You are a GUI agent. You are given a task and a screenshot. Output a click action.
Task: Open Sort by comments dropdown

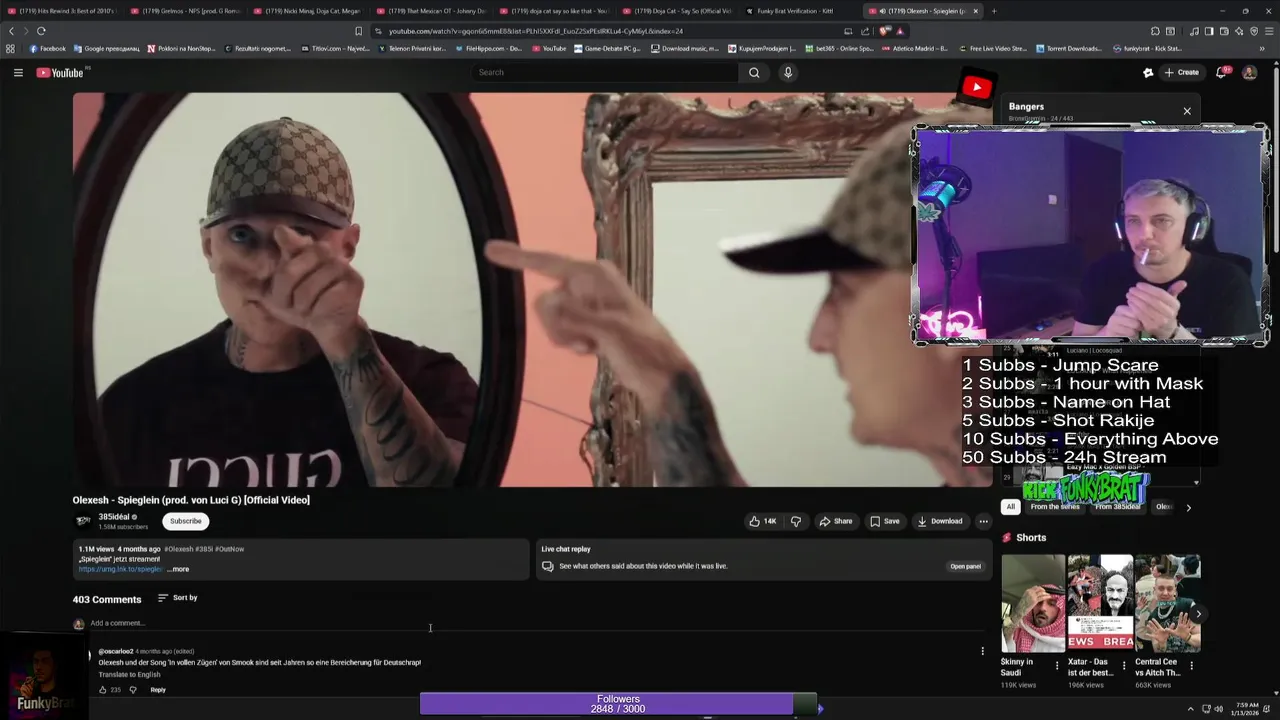(x=178, y=598)
